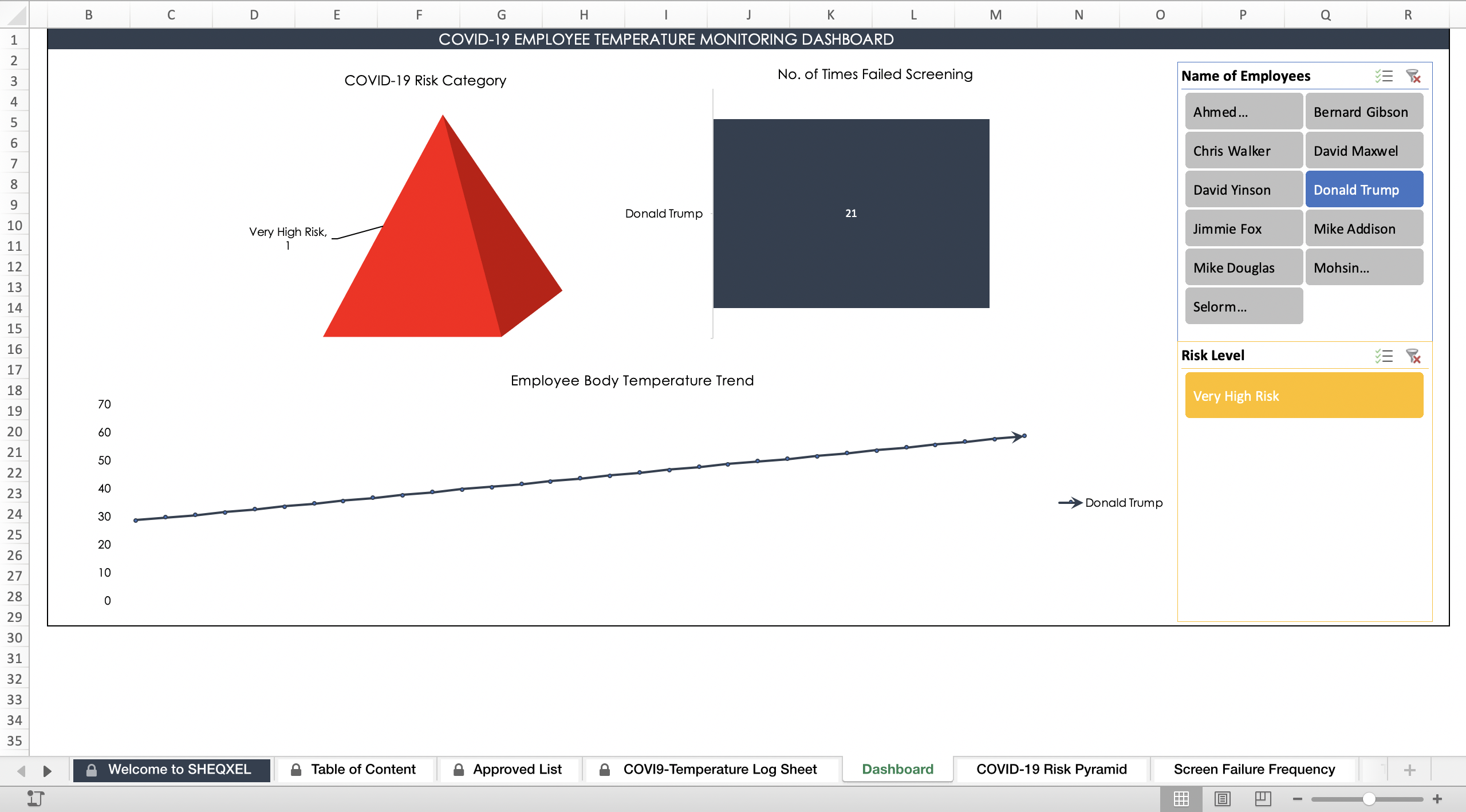Image resolution: width=1466 pixels, height=812 pixels.
Task: Switch to Page Break Preview icon
Action: pyautogui.click(x=1263, y=799)
